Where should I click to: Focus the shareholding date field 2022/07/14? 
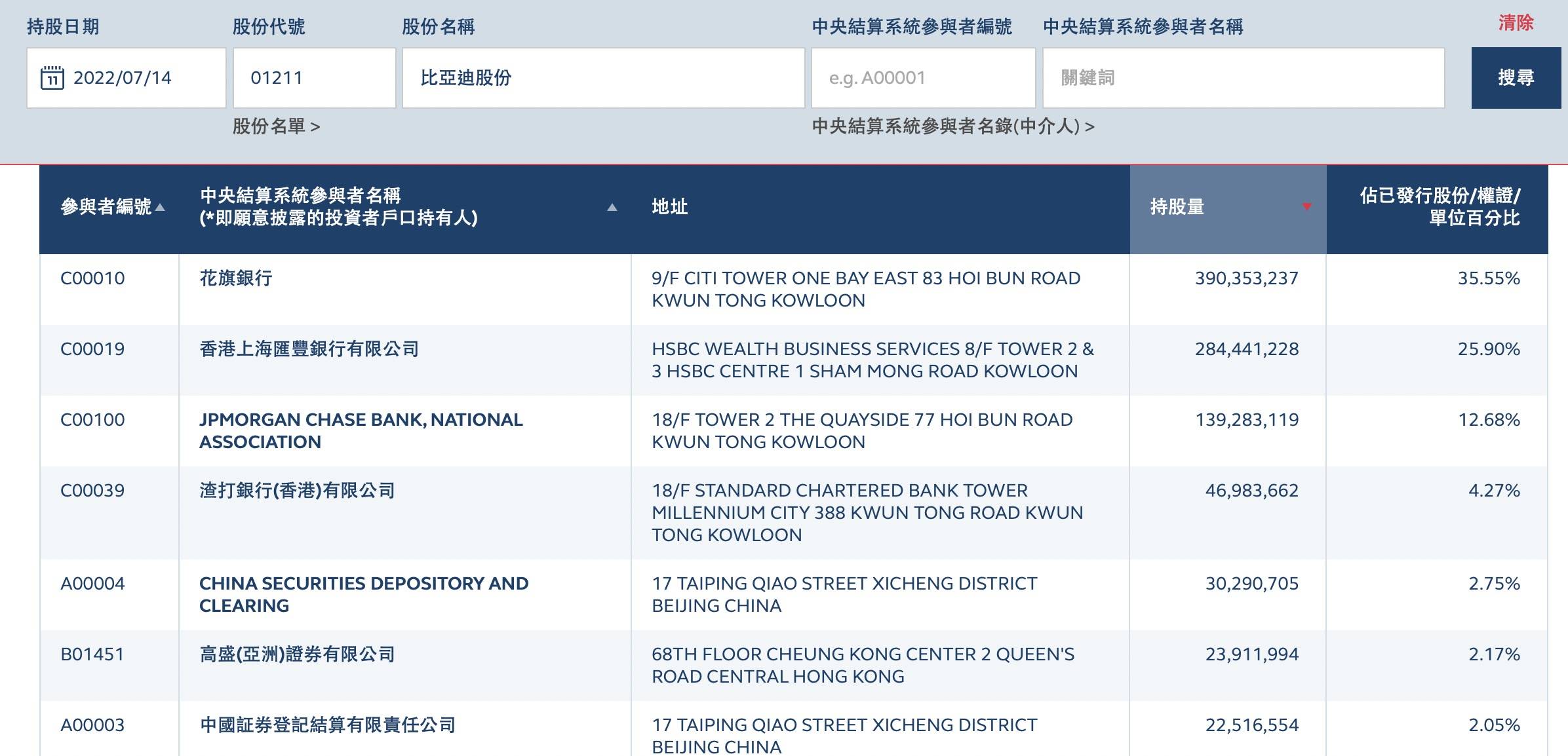[x=127, y=77]
